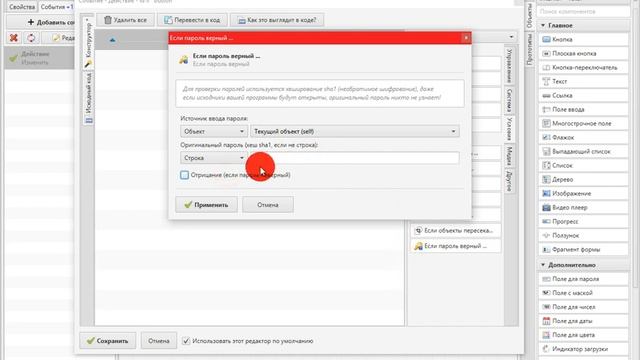Open the Текущий объект (self) dropdown
The image size is (640, 360).
click(355, 131)
